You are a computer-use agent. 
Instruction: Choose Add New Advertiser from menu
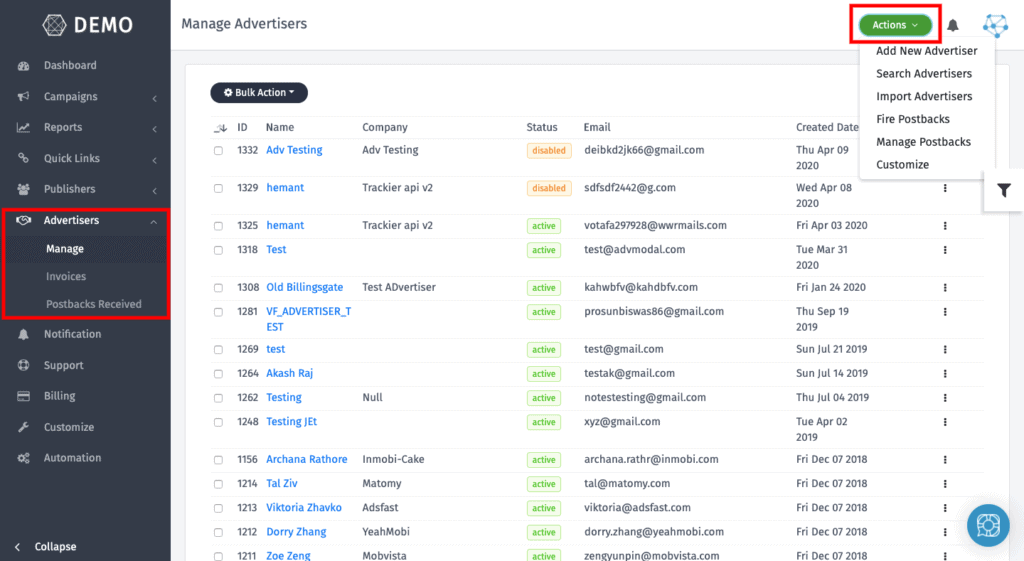pos(926,51)
